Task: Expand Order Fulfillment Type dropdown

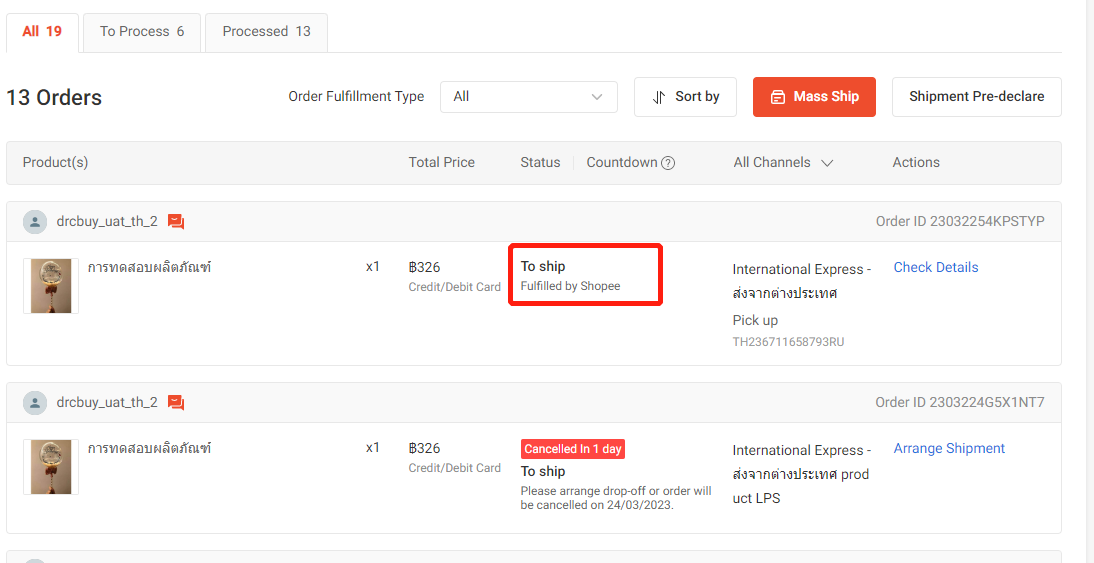Action: pyautogui.click(x=528, y=97)
